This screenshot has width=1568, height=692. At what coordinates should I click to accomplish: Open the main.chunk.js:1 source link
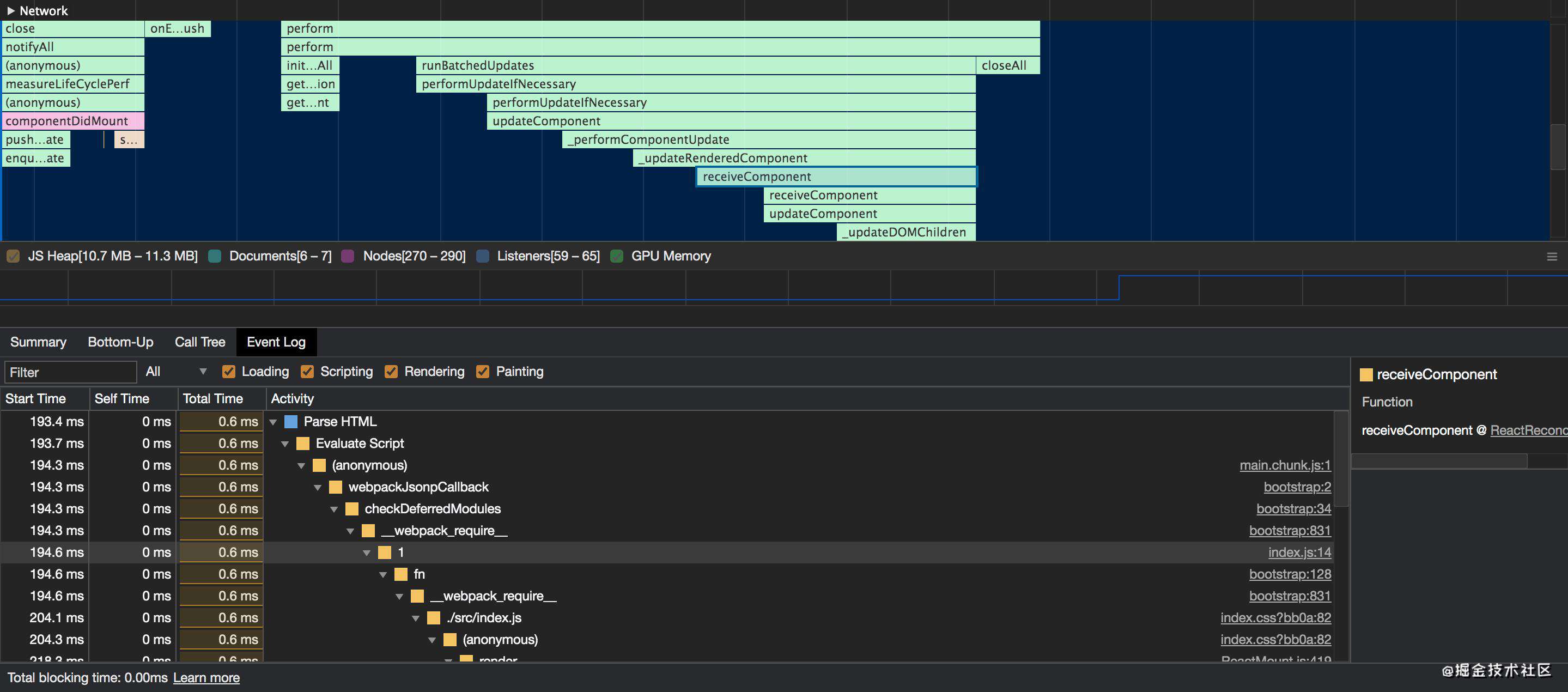coord(1285,465)
